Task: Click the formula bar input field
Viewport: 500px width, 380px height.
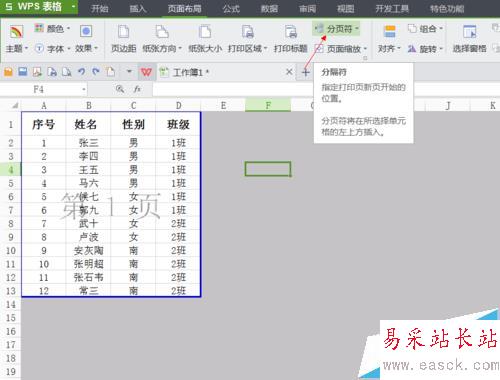Action: (x=233, y=89)
